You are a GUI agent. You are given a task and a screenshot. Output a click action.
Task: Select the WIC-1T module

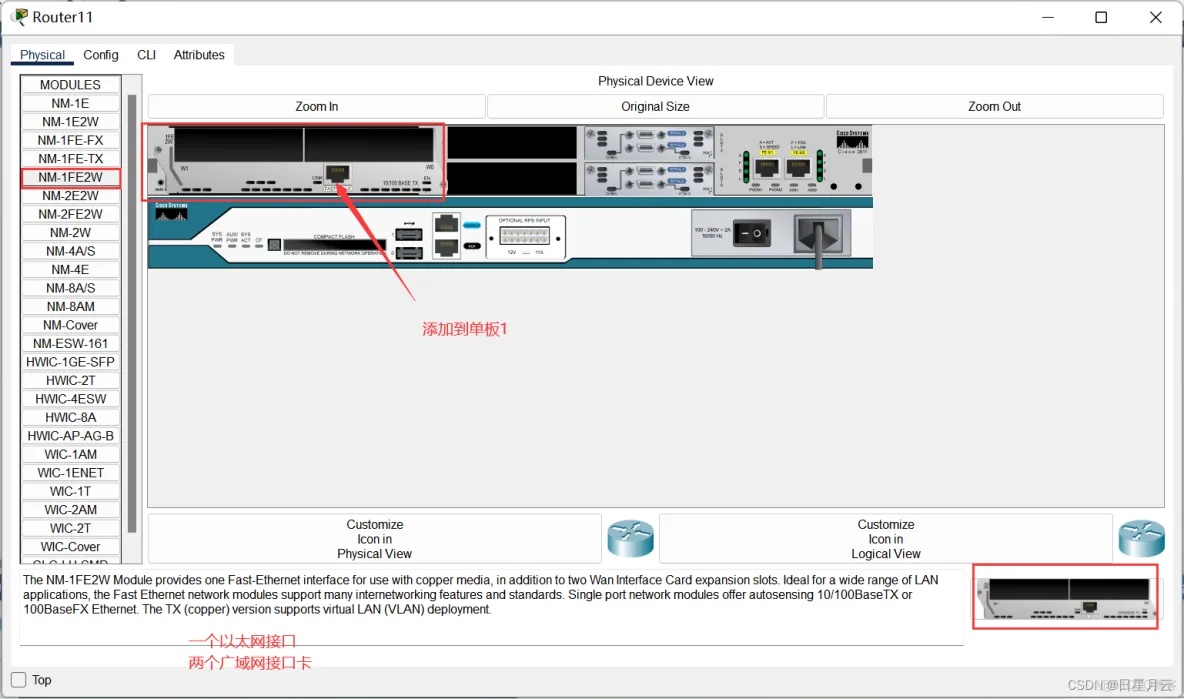coord(70,491)
